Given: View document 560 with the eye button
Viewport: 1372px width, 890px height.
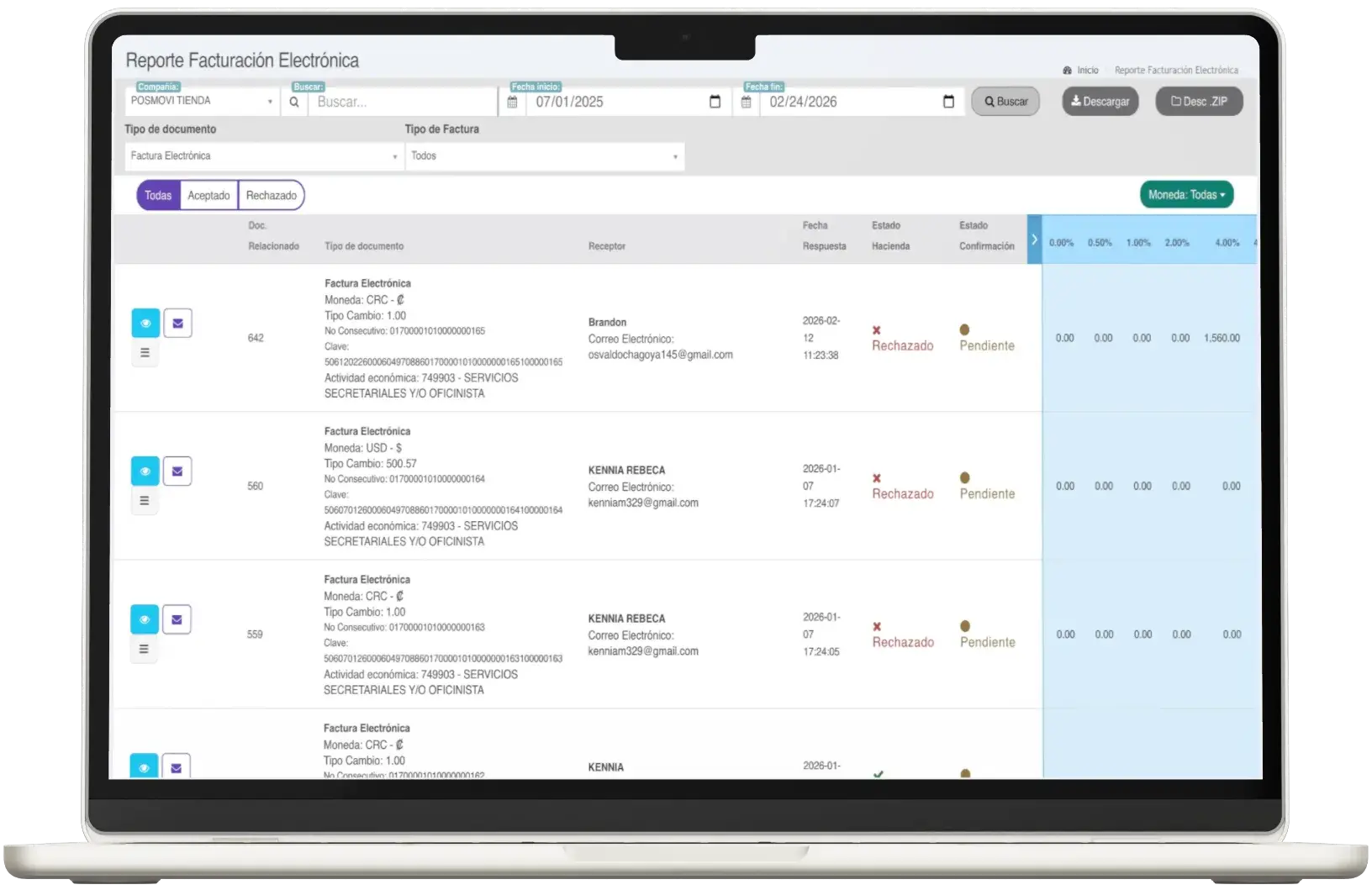Looking at the screenshot, I should click(145, 471).
